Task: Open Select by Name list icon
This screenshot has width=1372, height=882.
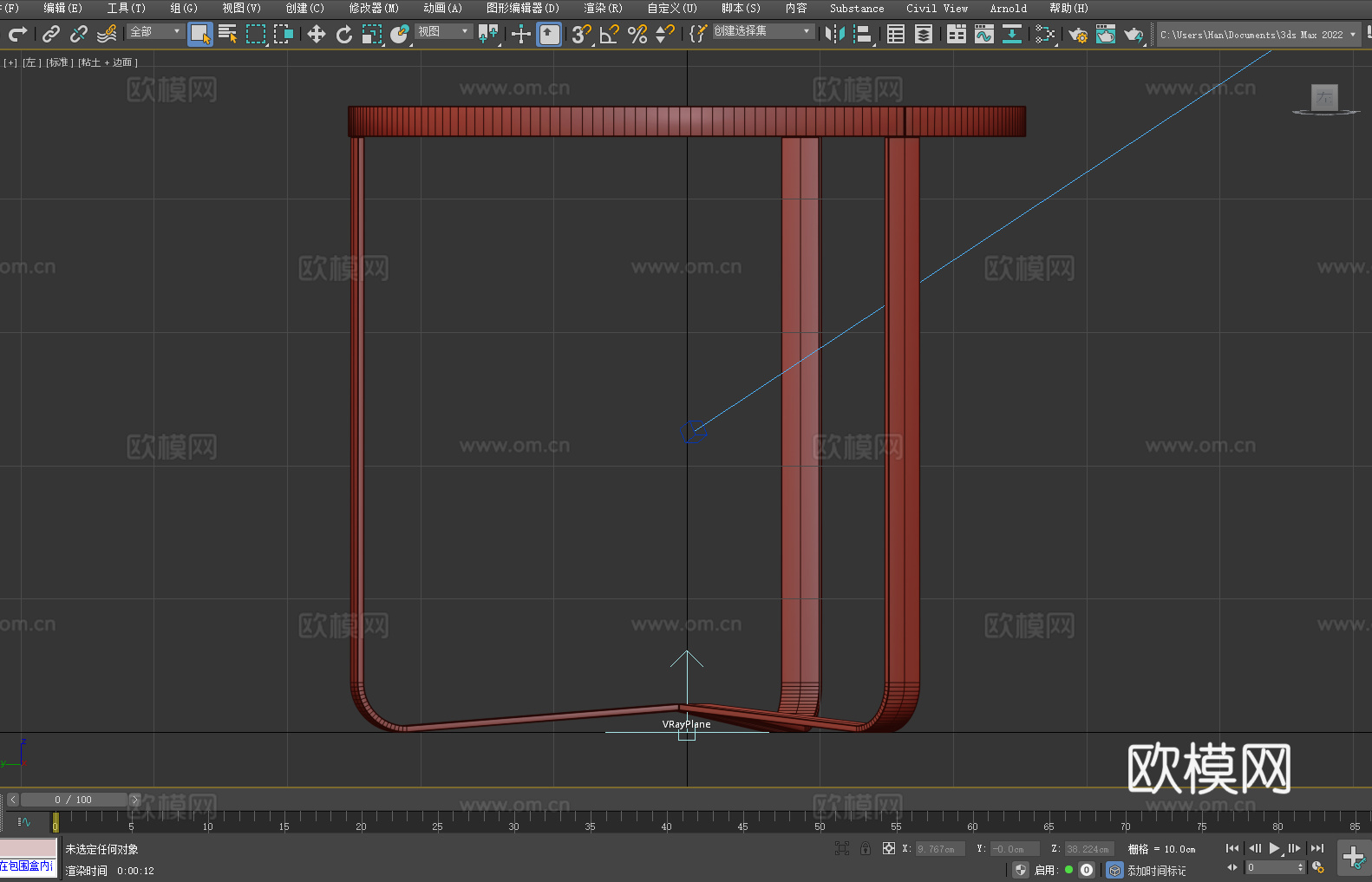Action: click(228, 34)
